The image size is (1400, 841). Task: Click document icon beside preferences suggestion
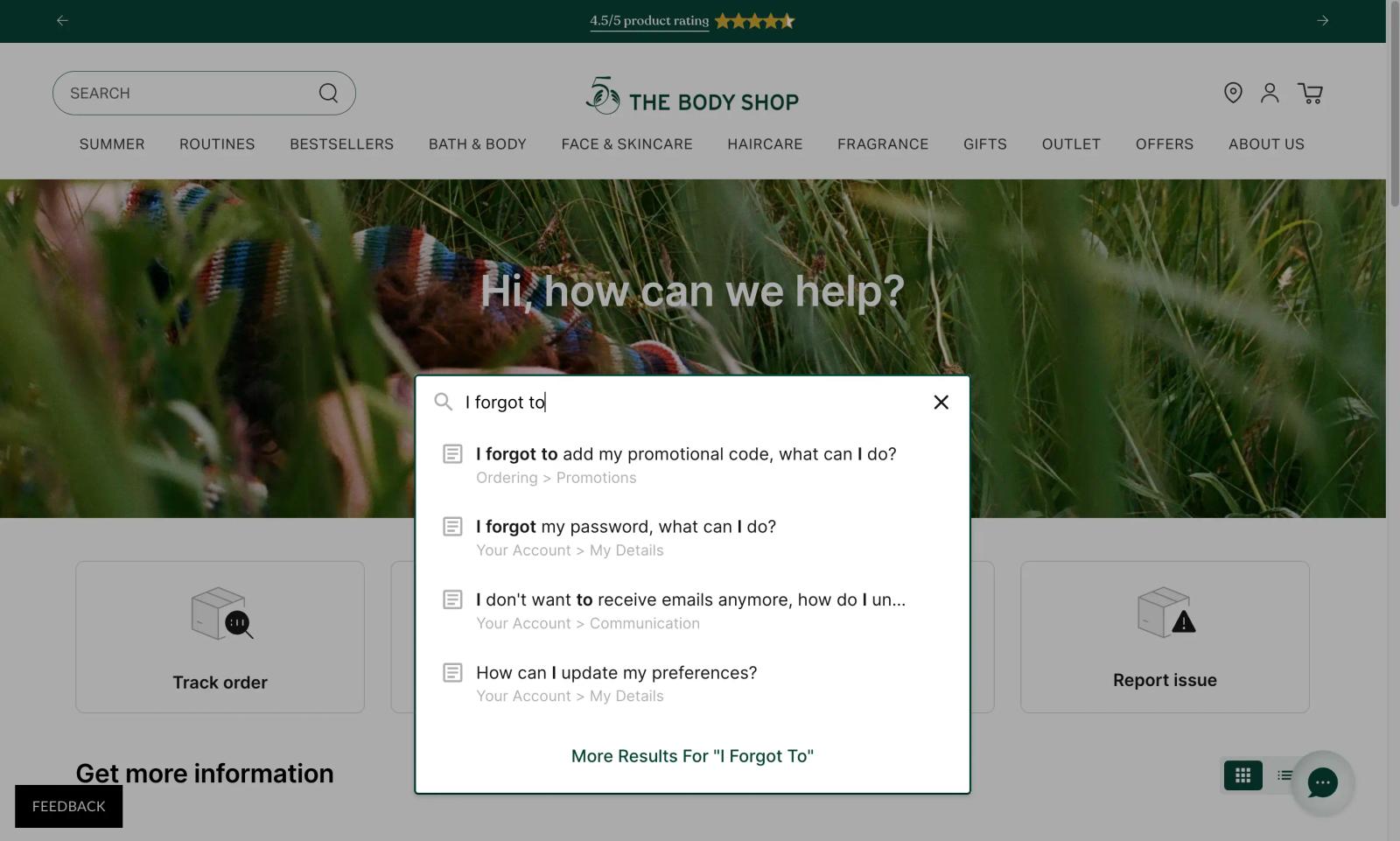tap(452, 672)
